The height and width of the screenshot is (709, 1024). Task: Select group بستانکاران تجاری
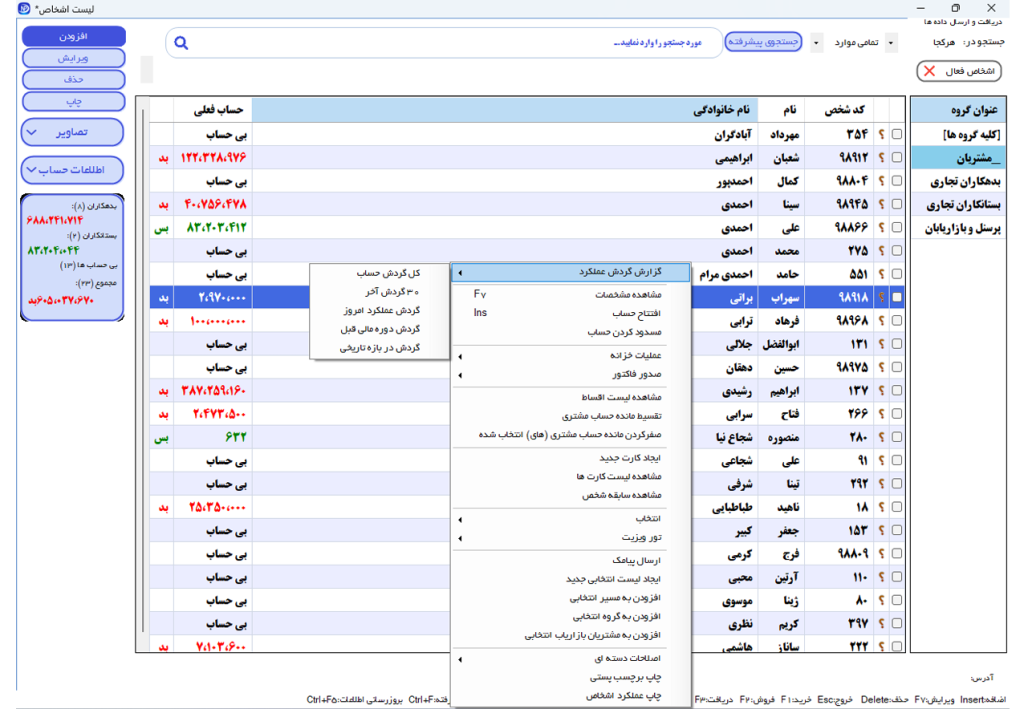959,204
